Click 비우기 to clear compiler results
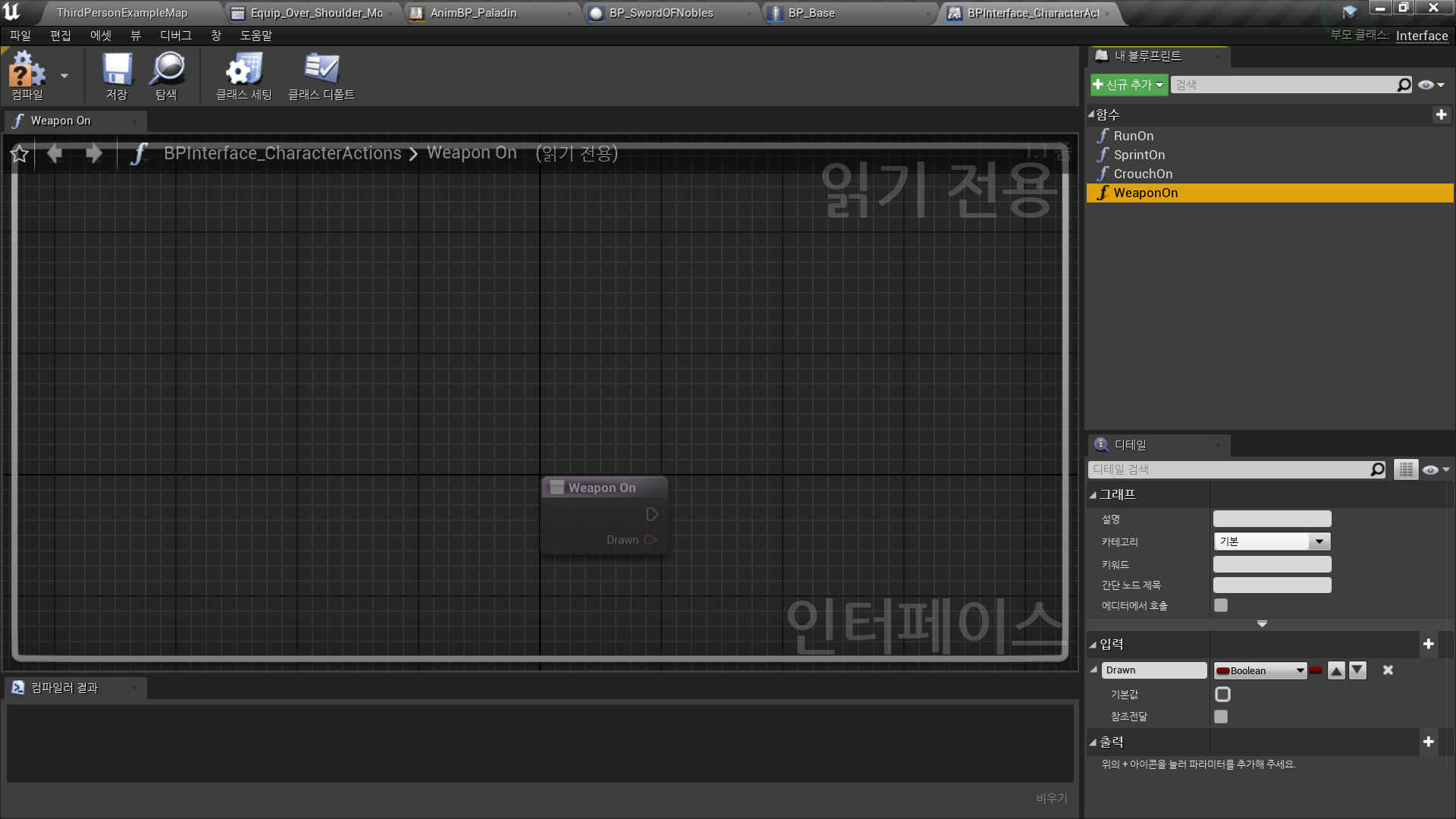This screenshot has height=819, width=1456. coord(1051,797)
